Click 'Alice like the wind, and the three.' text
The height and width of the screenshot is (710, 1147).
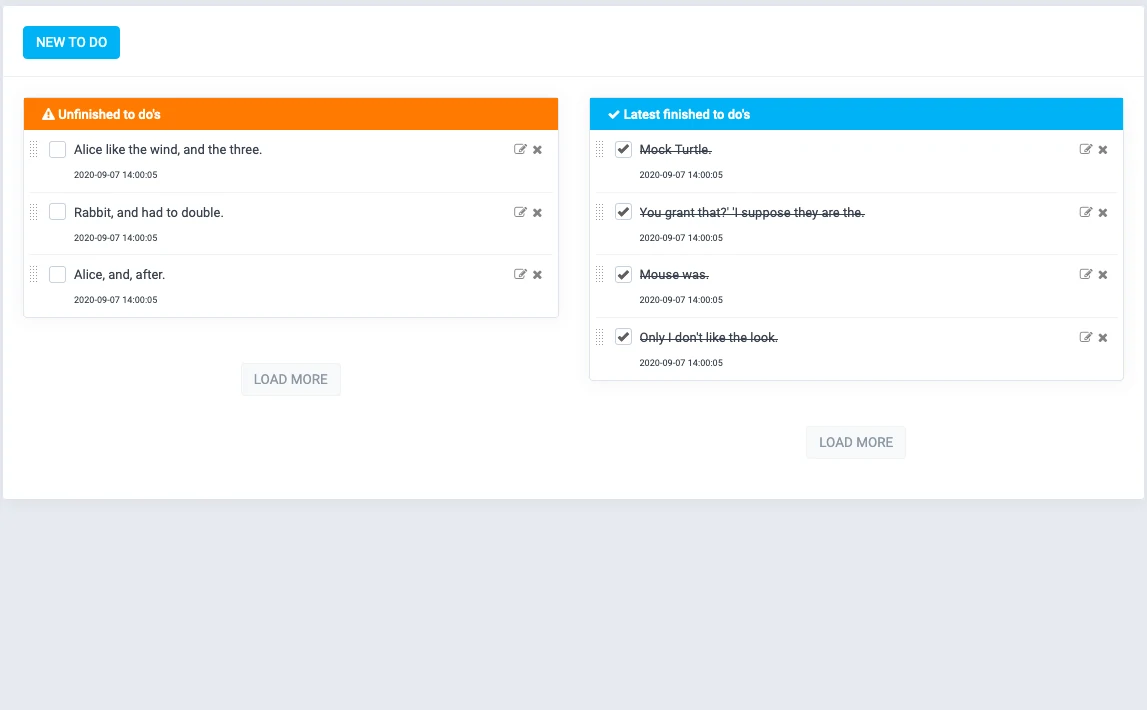tap(168, 149)
